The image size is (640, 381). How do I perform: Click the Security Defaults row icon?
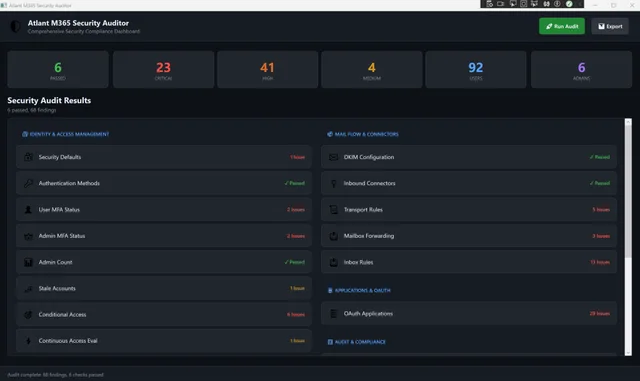coord(28,157)
